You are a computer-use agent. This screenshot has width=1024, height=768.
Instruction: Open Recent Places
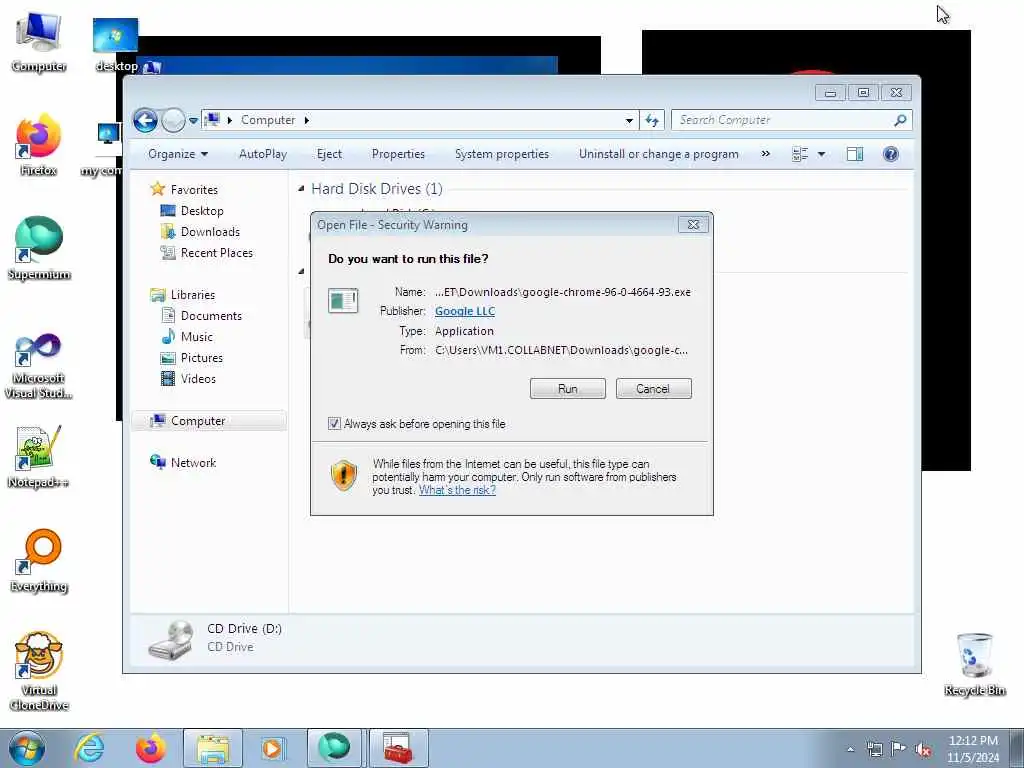[216, 253]
